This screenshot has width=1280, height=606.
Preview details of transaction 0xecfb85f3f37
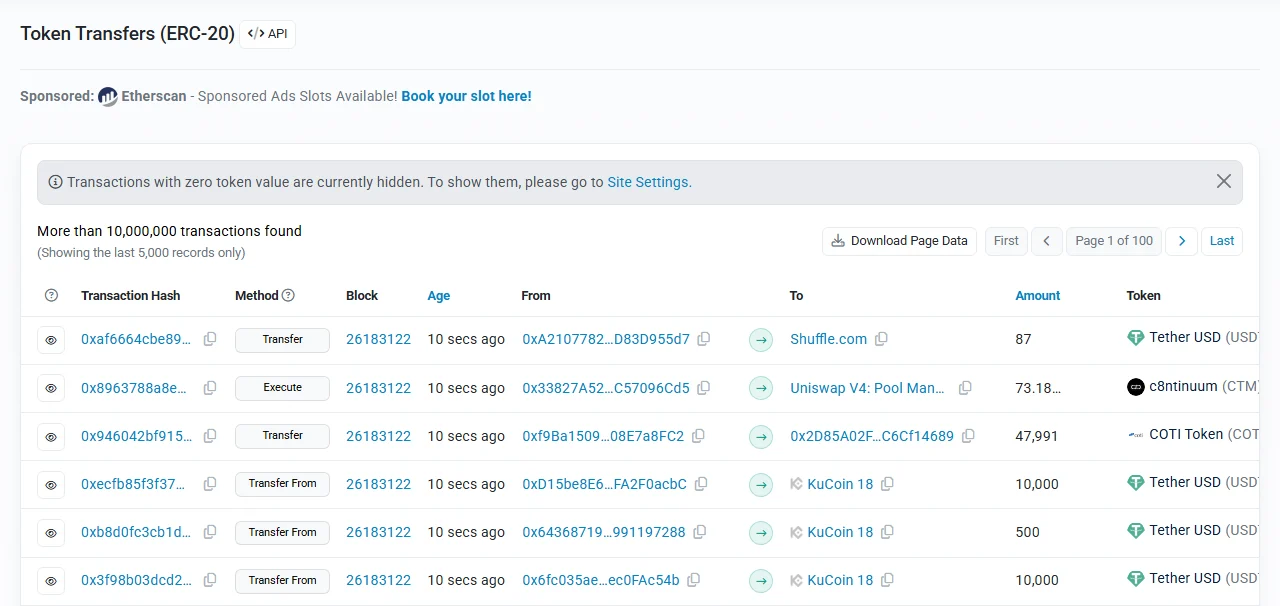pos(51,484)
